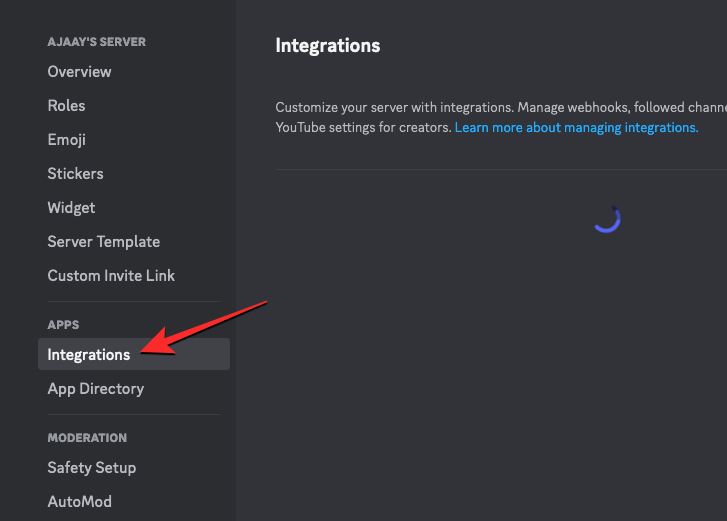Click the Integrations page heading
The image size is (727, 521).
327,46
